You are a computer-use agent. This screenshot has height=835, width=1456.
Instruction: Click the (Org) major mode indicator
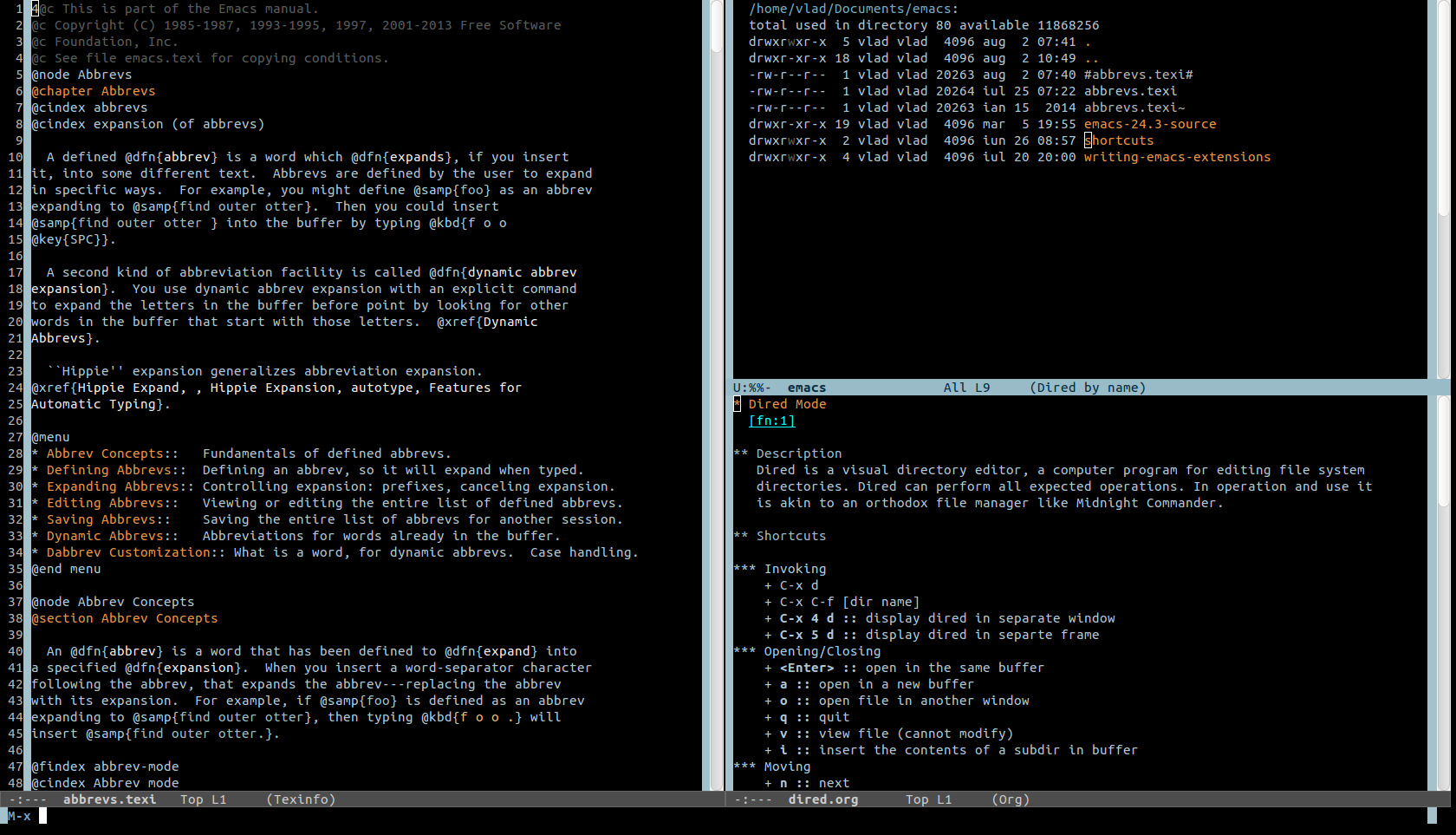click(x=1011, y=799)
